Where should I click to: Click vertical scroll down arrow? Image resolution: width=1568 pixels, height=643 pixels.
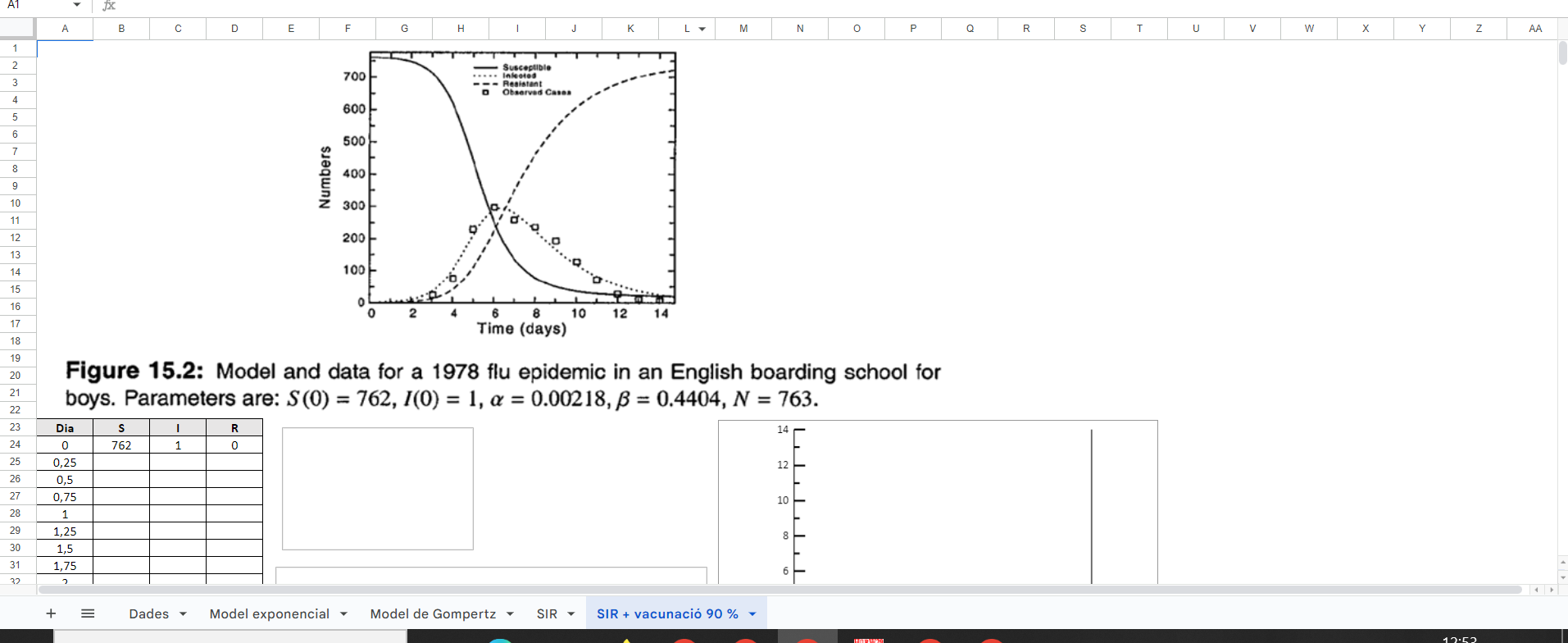point(1562,577)
